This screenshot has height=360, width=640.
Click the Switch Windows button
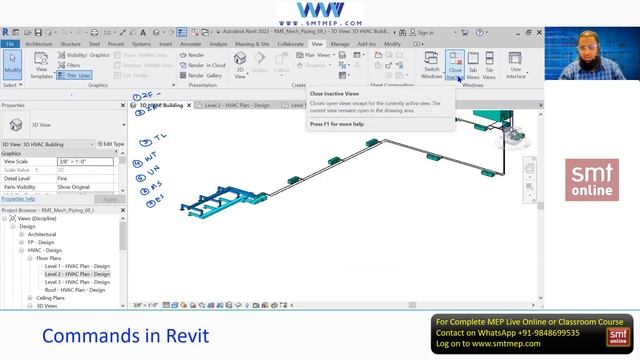[431, 65]
